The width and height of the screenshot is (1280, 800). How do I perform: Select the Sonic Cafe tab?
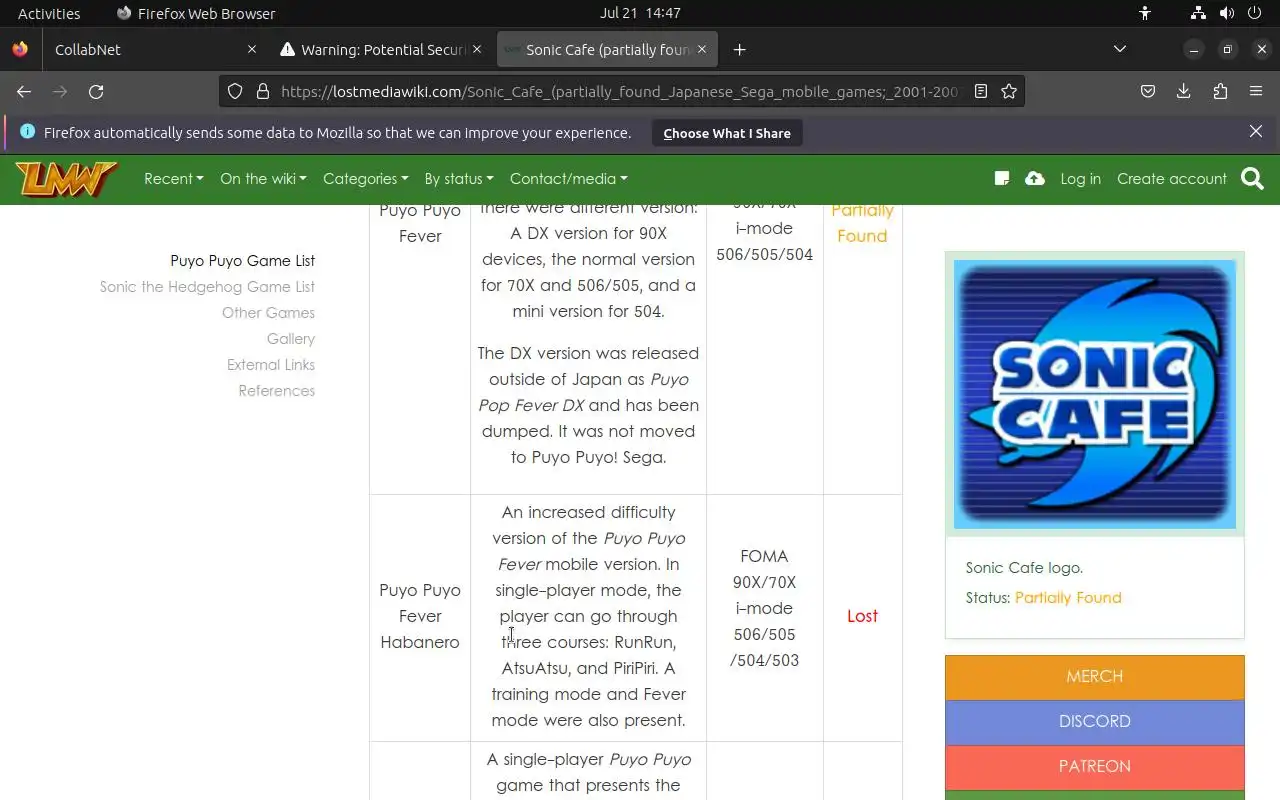605,49
